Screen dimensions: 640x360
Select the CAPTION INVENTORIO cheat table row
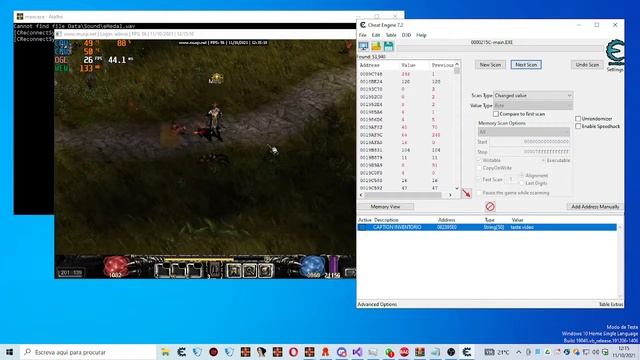click(x=487, y=227)
